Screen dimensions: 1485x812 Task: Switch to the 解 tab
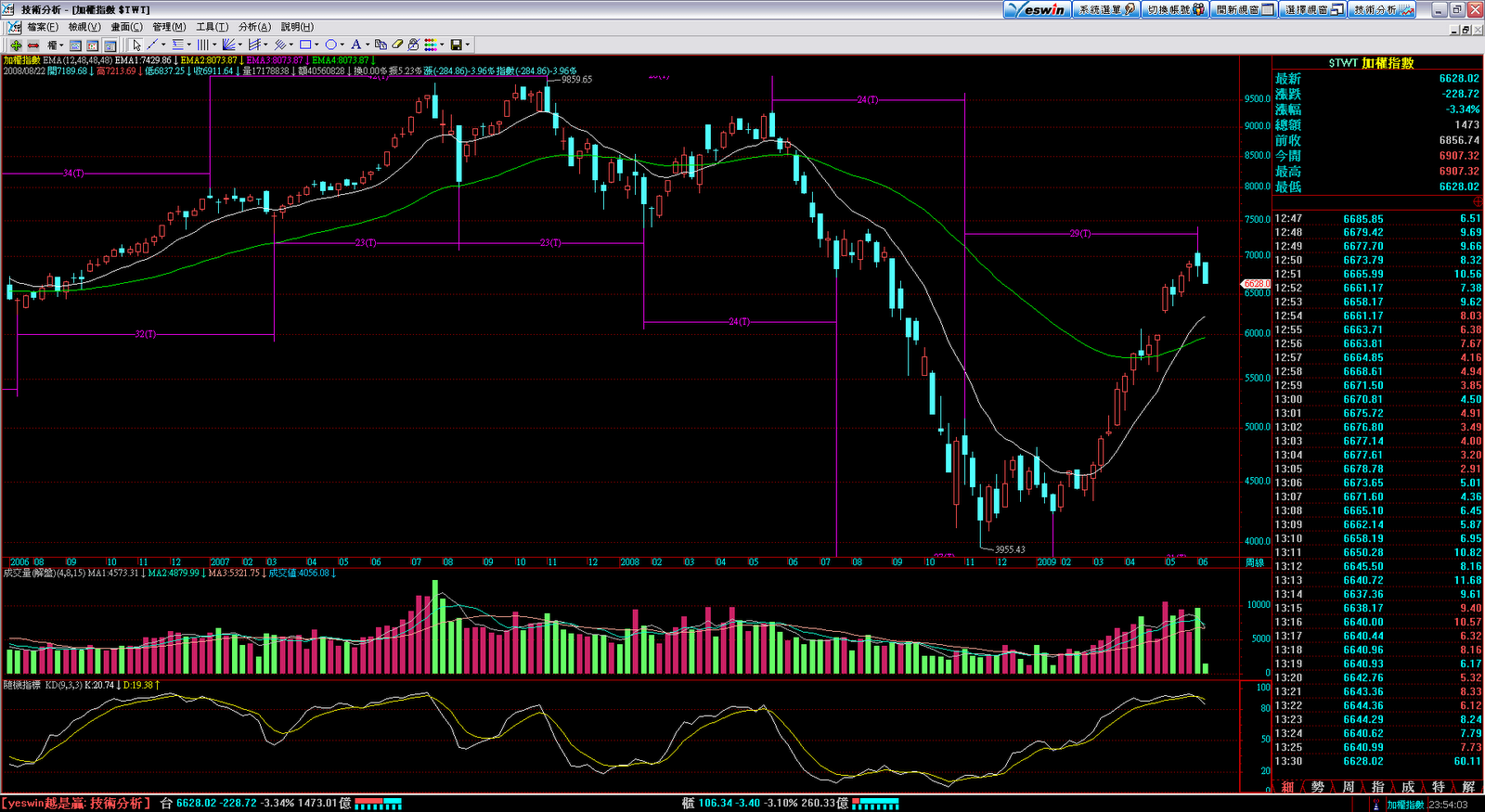pyautogui.click(x=1468, y=787)
